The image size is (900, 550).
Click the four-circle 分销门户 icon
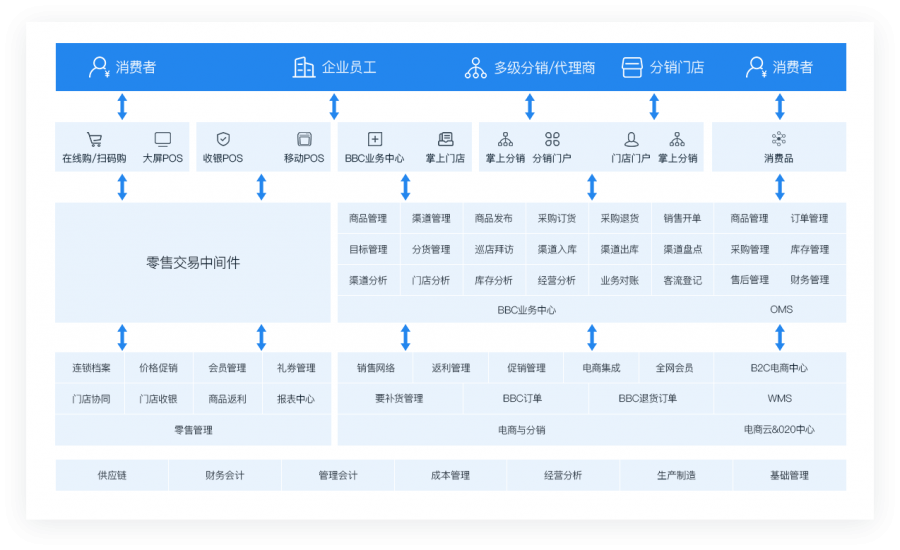pyautogui.click(x=552, y=140)
